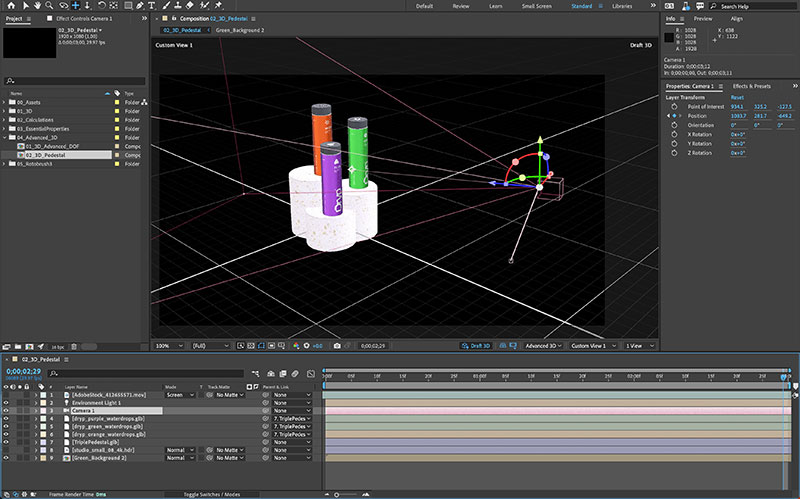The height and width of the screenshot is (499, 800).
Task: Click the graph editor icon in timeline
Action: [x=311, y=374]
